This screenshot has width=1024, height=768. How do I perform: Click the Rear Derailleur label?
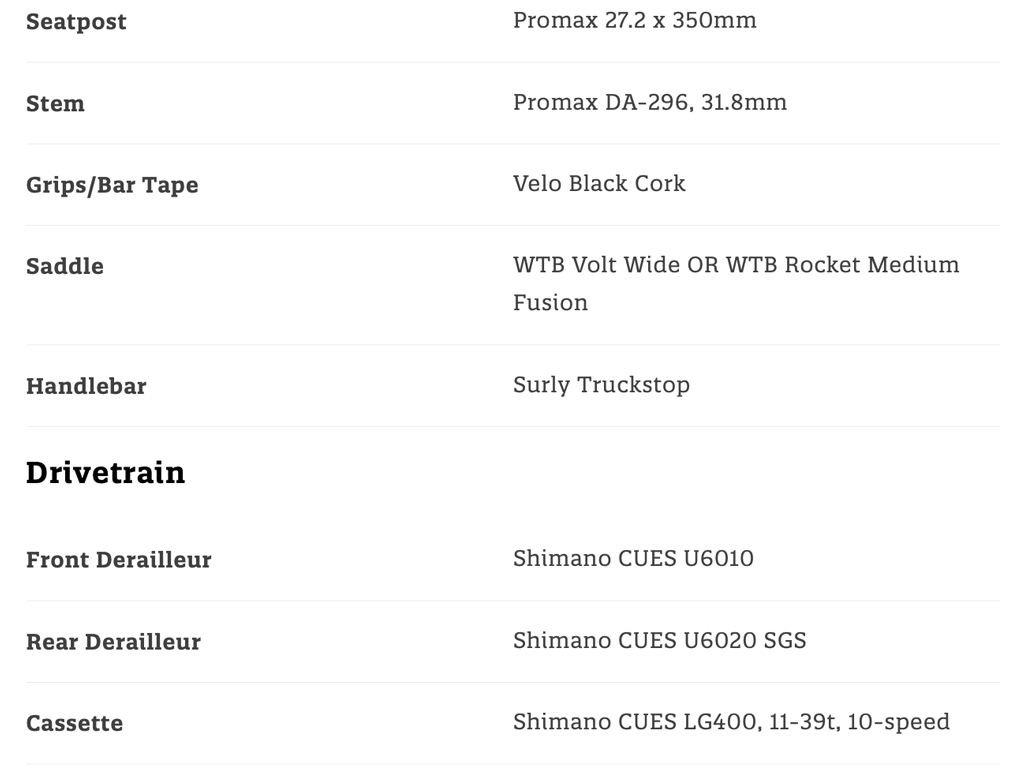tap(113, 642)
